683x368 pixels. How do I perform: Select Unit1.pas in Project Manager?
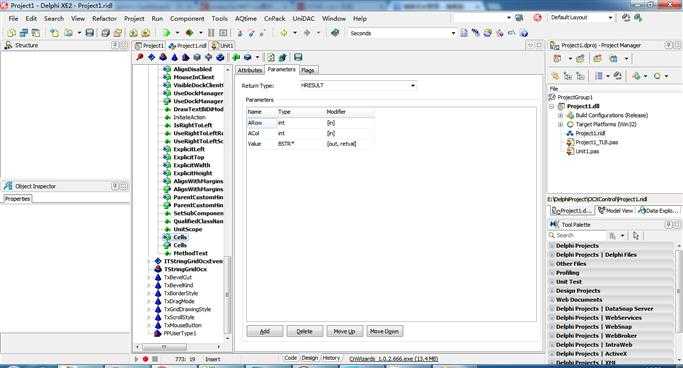[x=587, y=152]
